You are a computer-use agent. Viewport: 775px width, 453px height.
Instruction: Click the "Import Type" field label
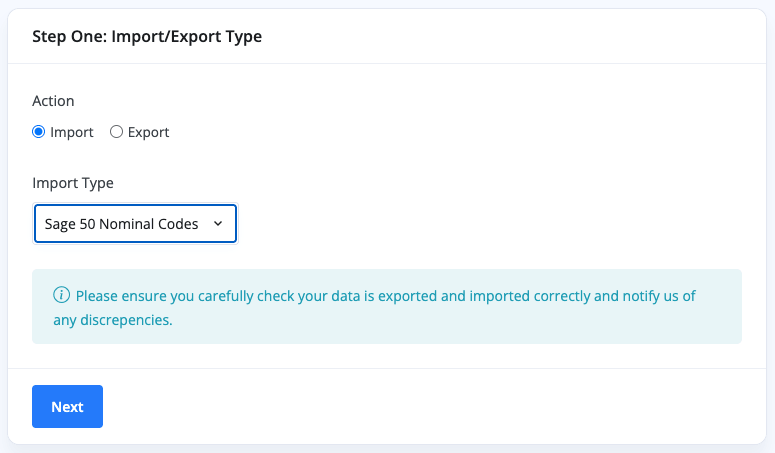73,183
